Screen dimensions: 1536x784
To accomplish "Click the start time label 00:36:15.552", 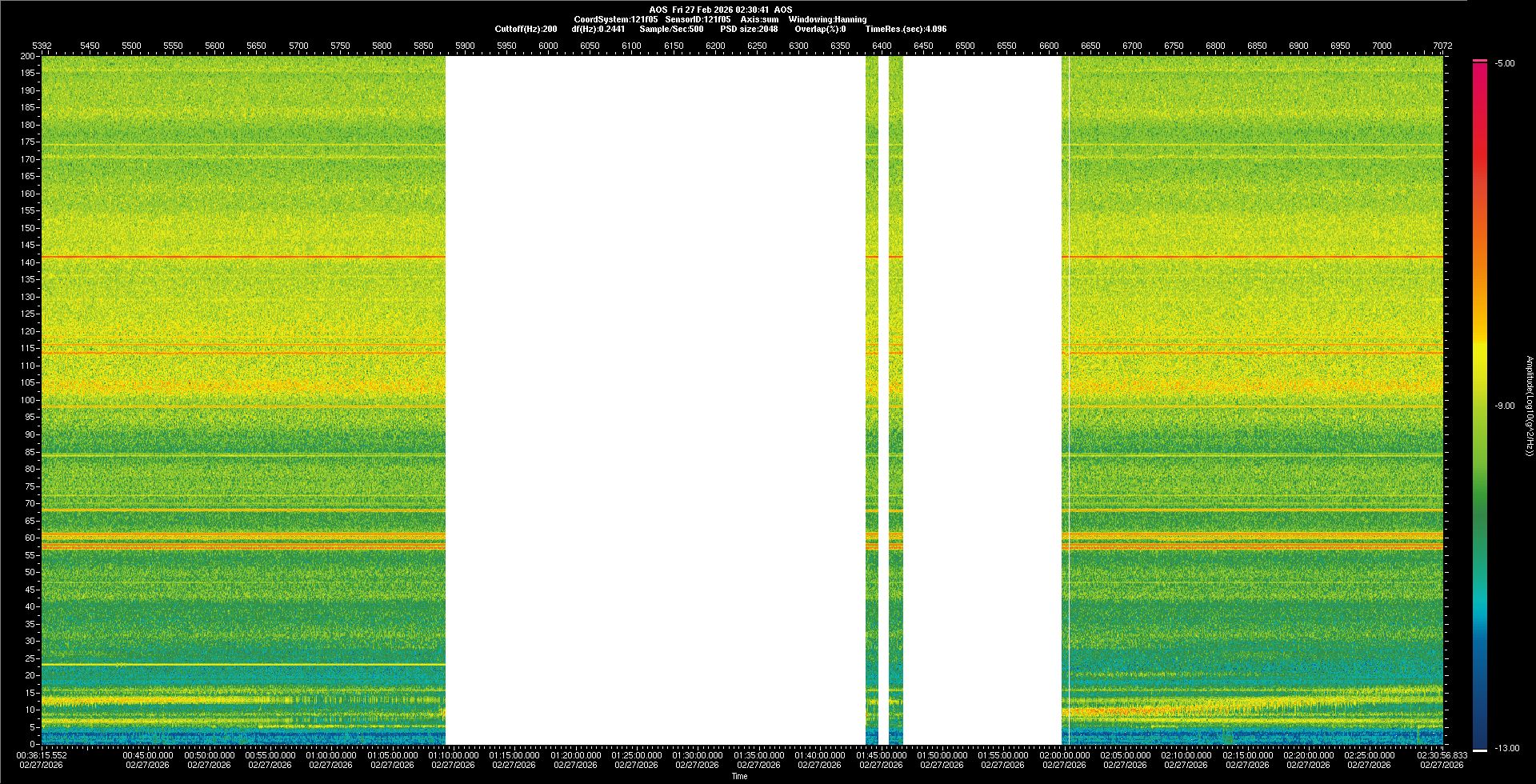I will (42, 755).
